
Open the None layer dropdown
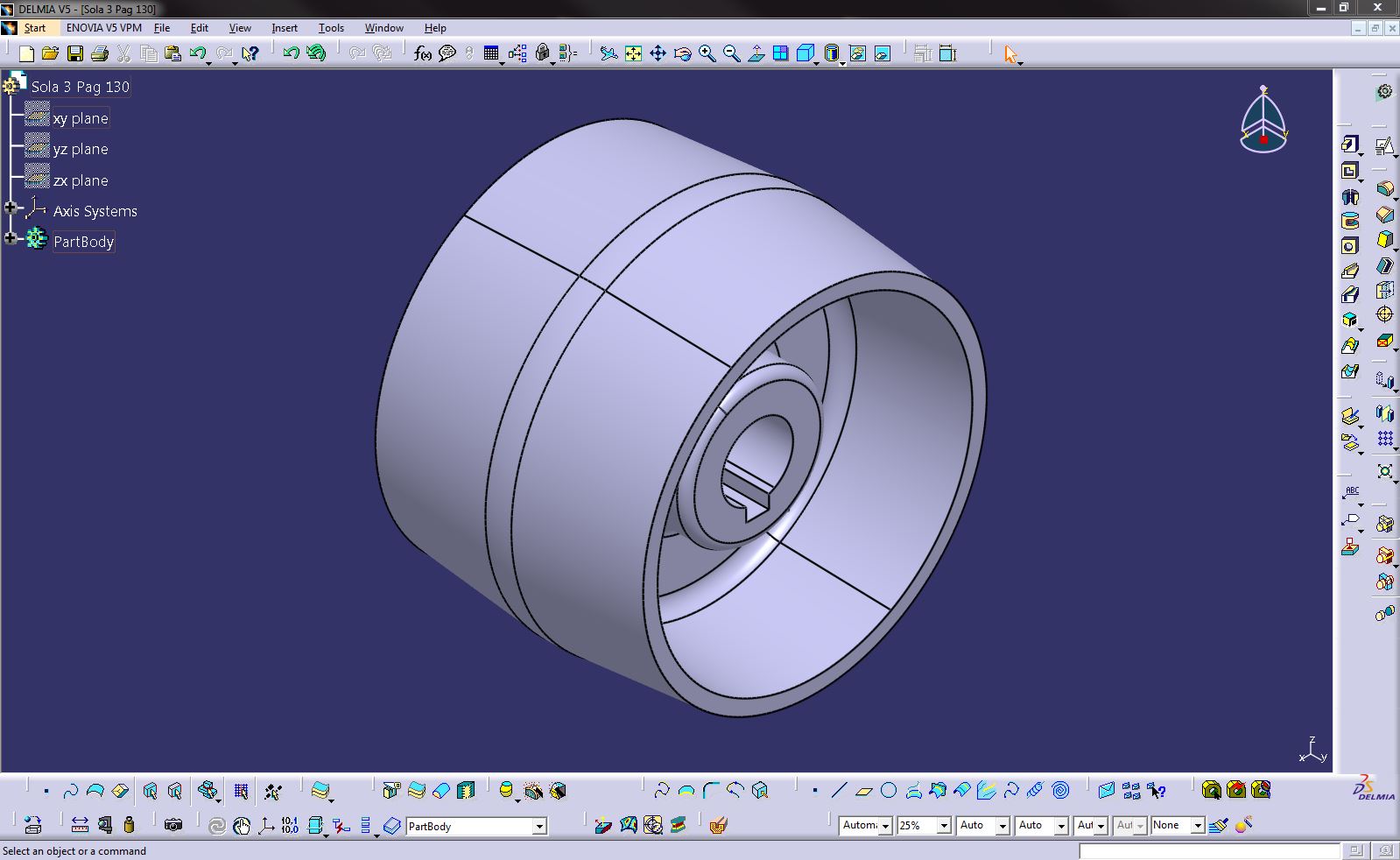(x=1198, y=826)
